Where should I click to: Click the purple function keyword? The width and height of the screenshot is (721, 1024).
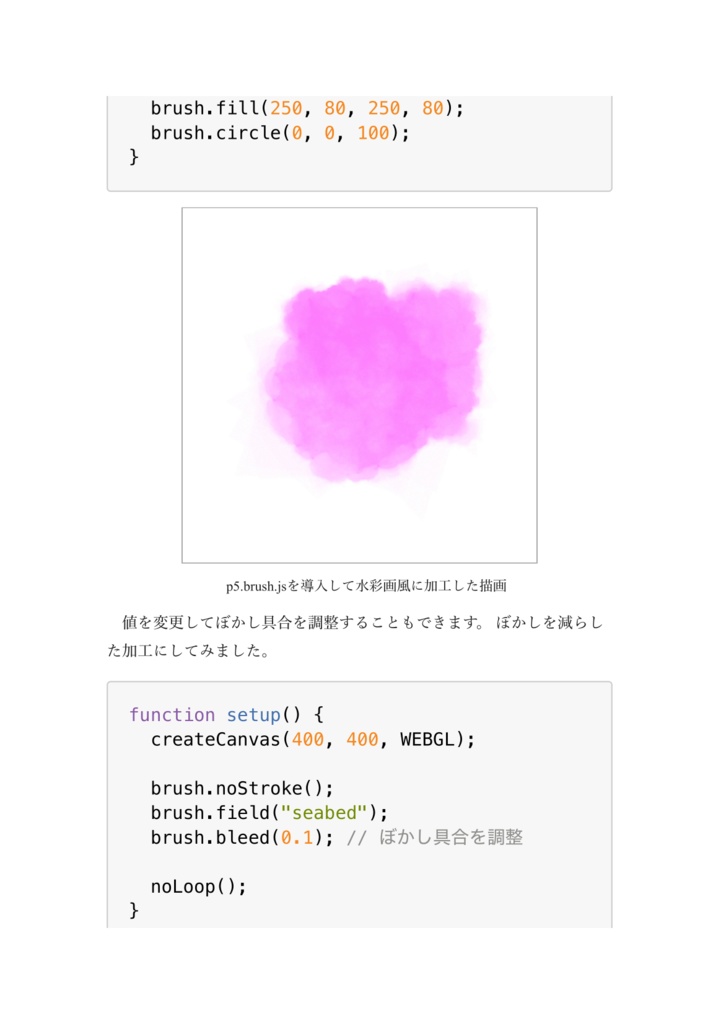coord(172,715)
